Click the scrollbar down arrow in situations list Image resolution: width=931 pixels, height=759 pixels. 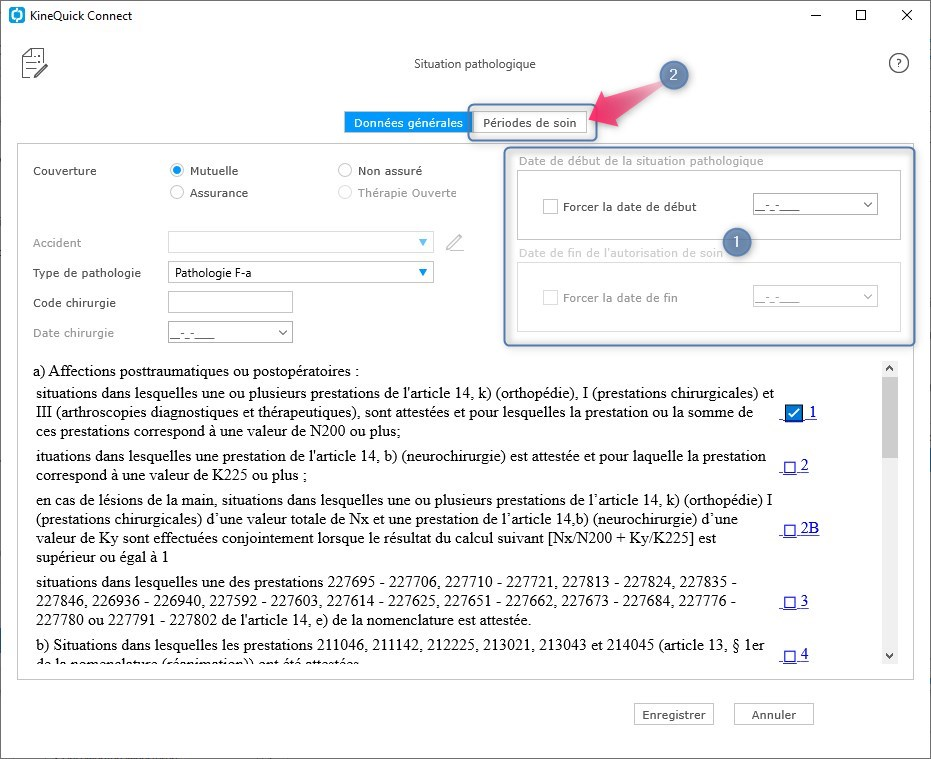click(x=889, y=656)
